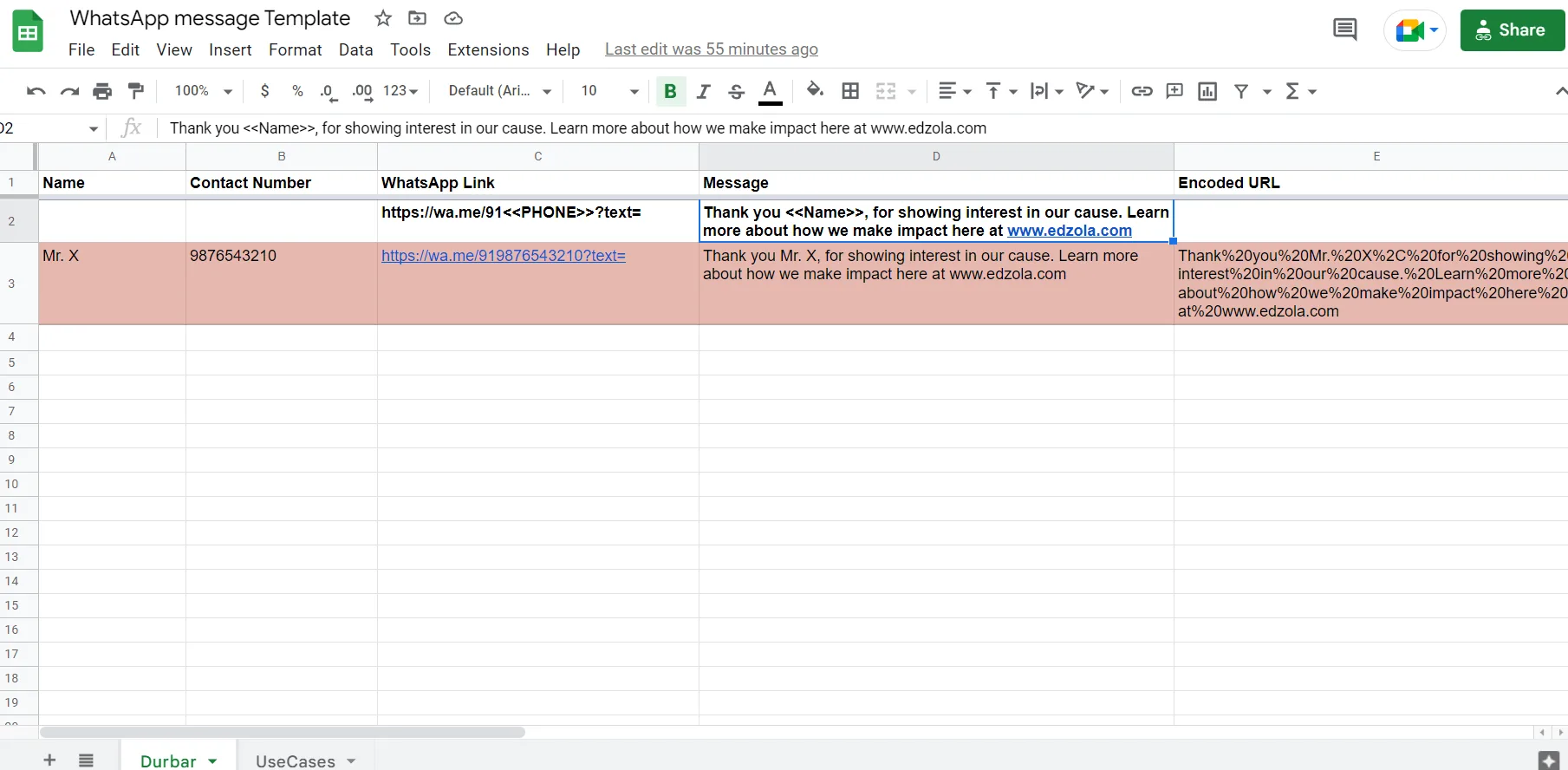
Task: Insert chart toolbar icon
Action: click(1207, 91)
